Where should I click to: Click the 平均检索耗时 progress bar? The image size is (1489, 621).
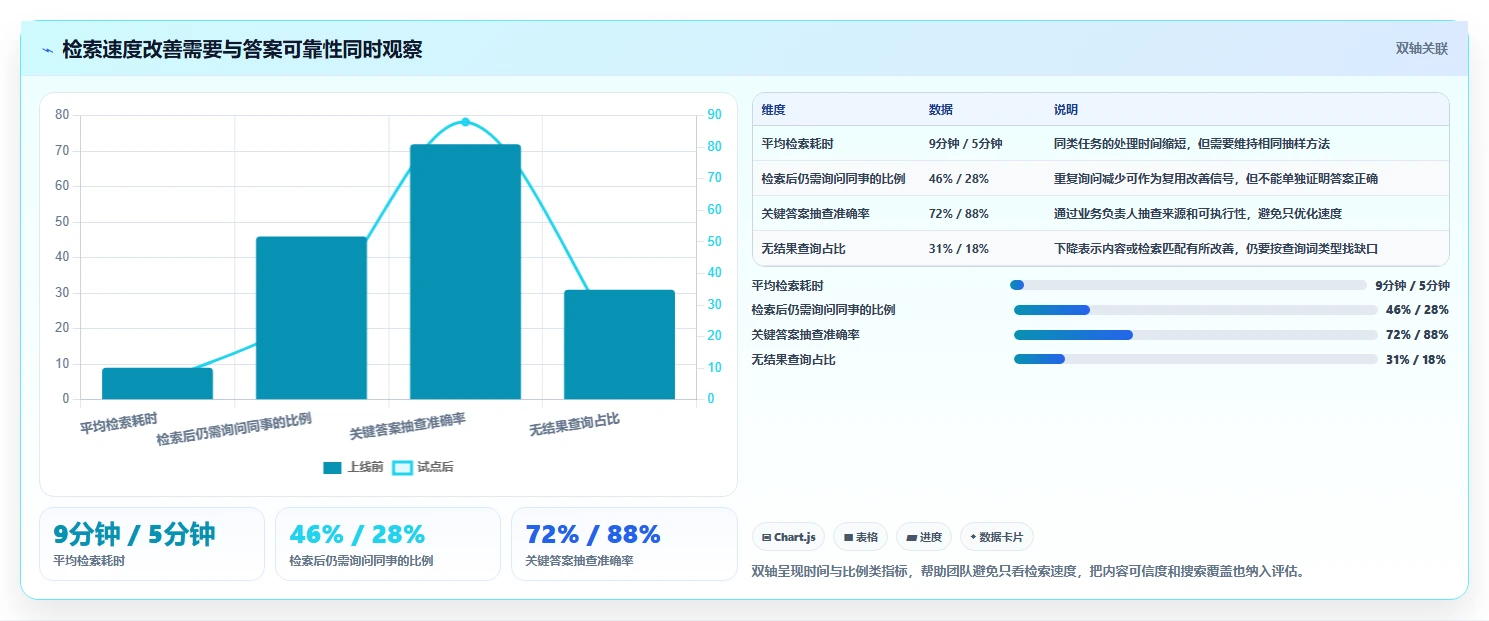pos(1188,285)
